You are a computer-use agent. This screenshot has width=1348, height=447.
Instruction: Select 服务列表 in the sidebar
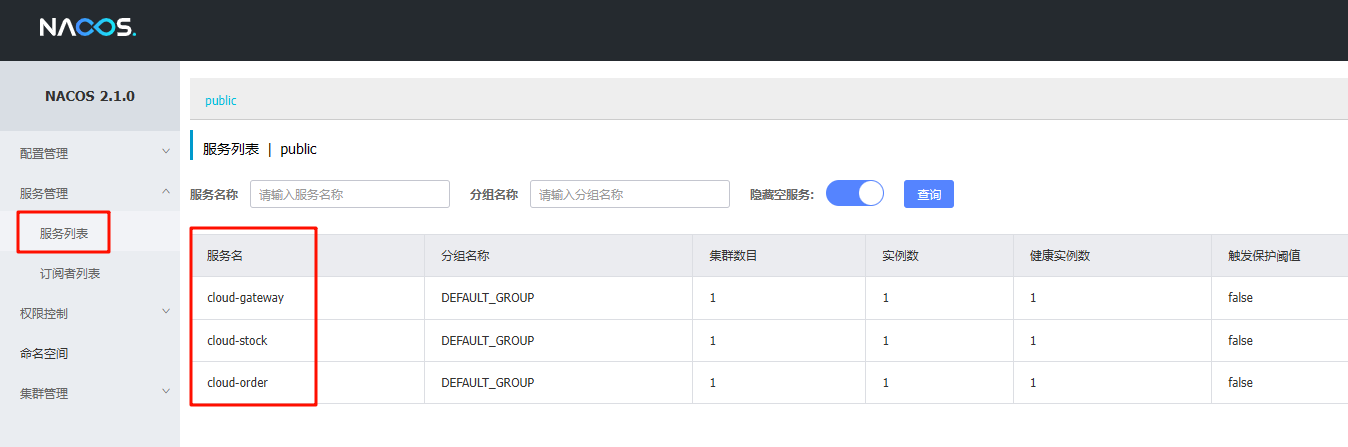pyautogui.click(x=64, y=233)
